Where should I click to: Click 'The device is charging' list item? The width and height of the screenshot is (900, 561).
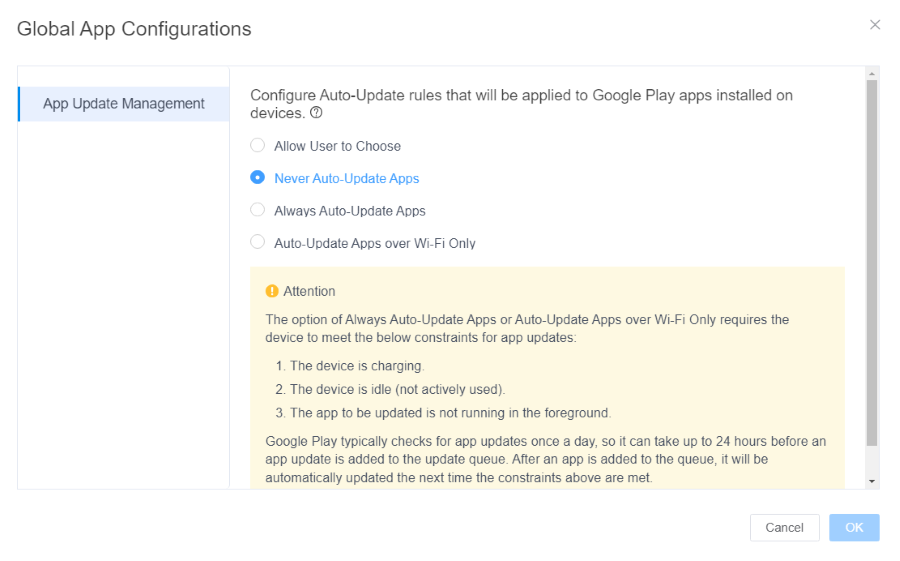point(350,366)
